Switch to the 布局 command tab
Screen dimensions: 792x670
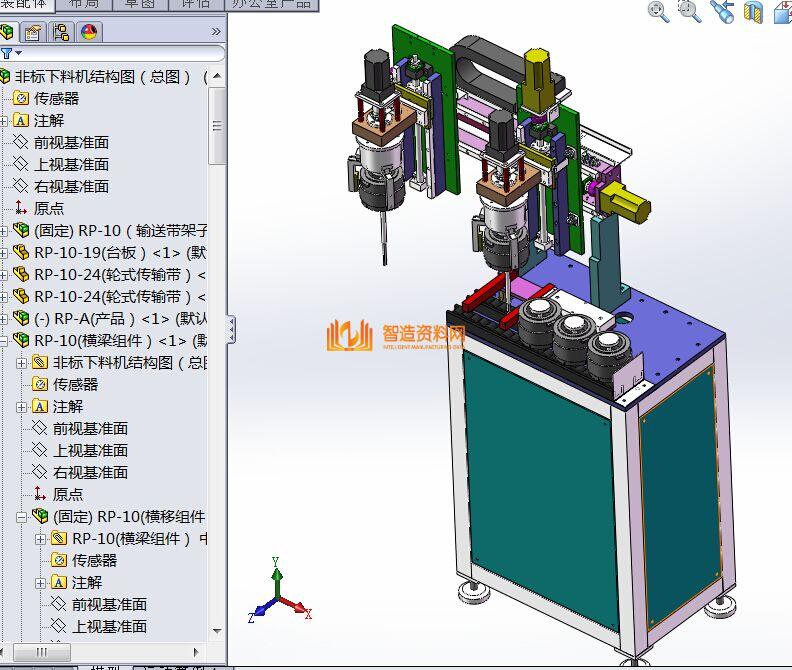coord(83,3)
